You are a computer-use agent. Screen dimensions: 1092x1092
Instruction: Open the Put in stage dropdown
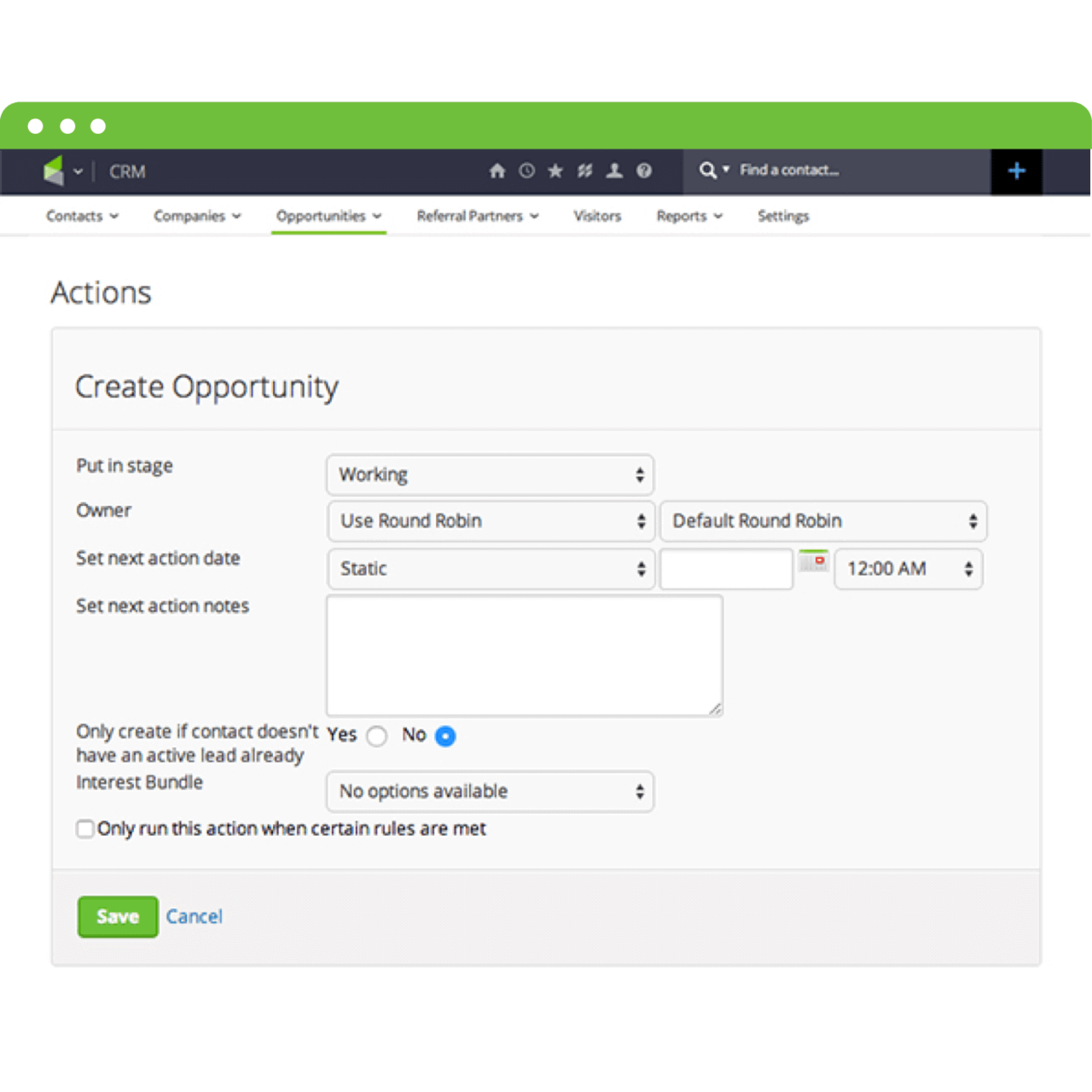coord(490,475)
